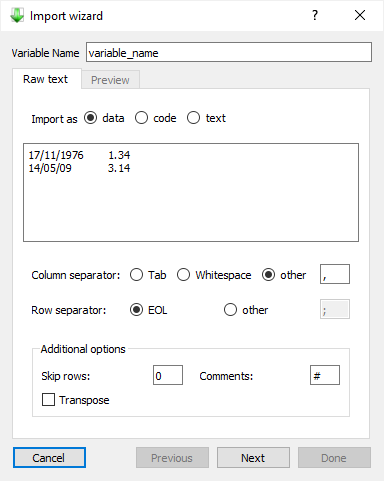Click the Next button
The height and width of the screenshot is (481, 384).
coord(253,458)
